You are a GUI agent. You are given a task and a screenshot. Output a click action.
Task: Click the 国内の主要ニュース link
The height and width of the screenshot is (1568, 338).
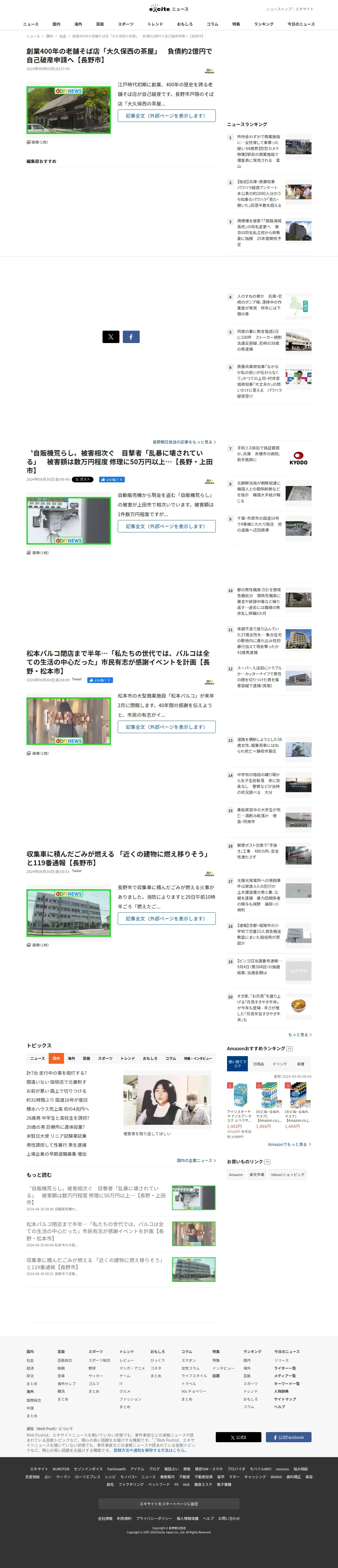[x=196, y=1160]
